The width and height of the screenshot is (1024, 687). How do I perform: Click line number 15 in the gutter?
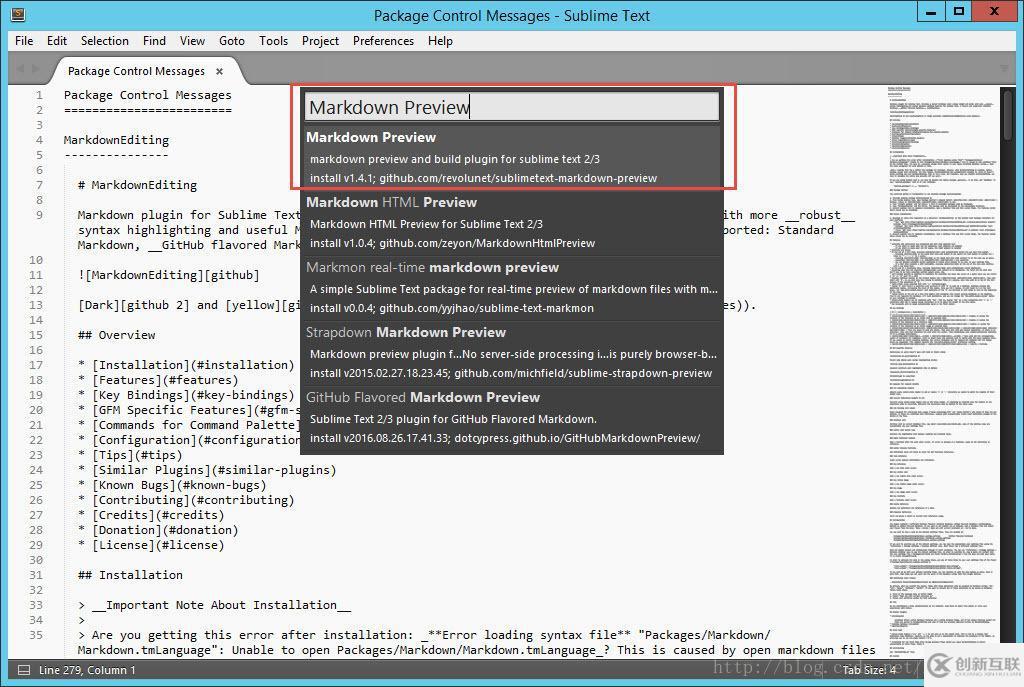[36, 335]
